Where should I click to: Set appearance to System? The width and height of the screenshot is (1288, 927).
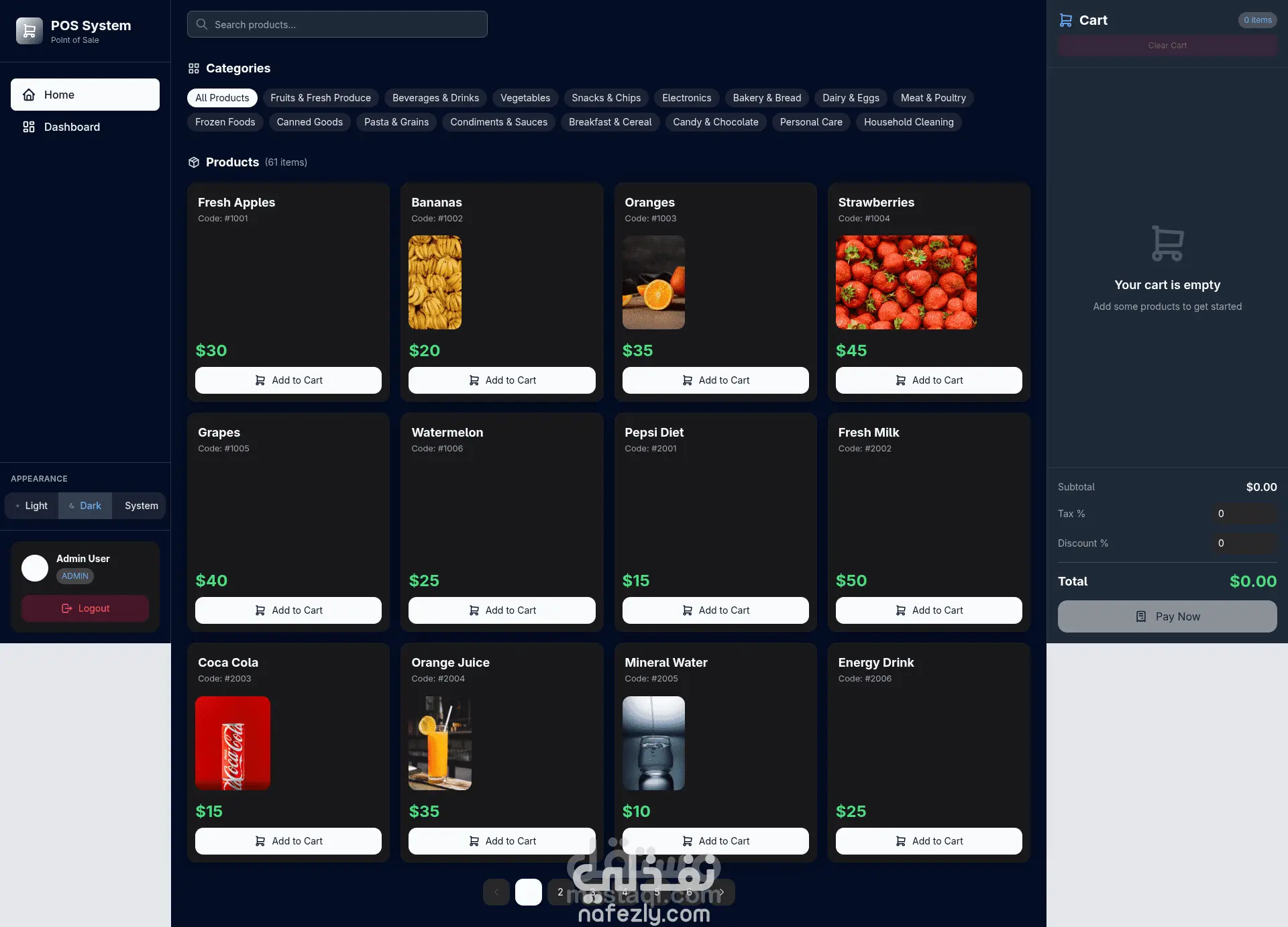141,506
